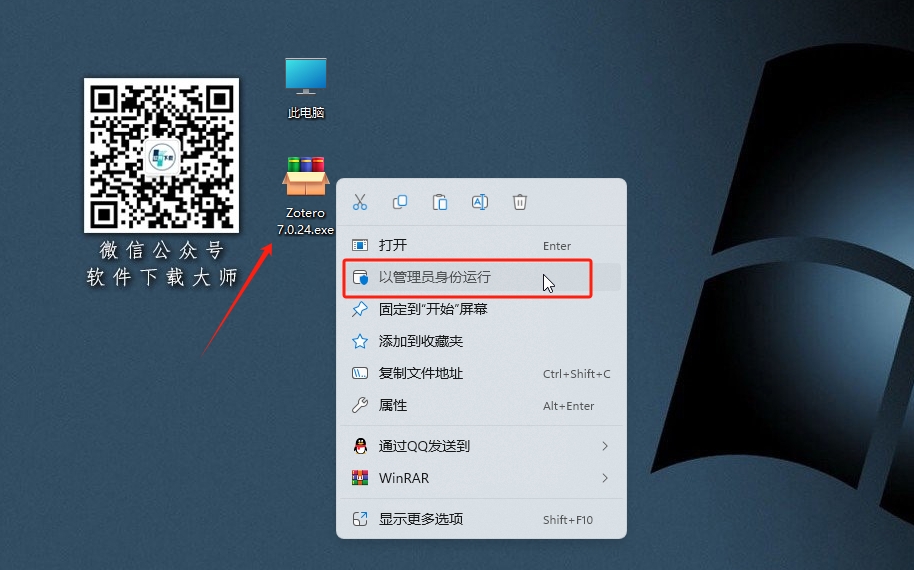Choose 显示更多选项 menu entry
The image size is (914, 570).
pyautogui.click(x=481, y=519)
